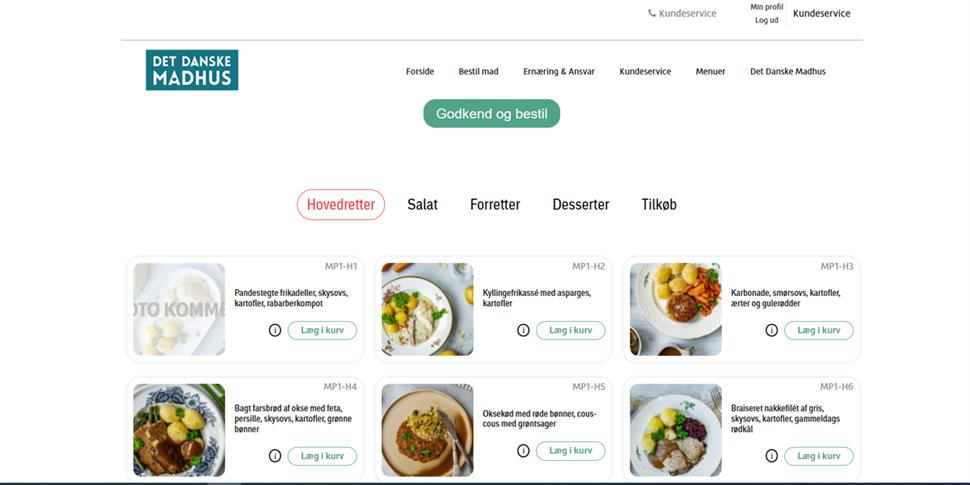Add Kyllingefrikassé to basket with Læg i kurv

click(570, 330)
